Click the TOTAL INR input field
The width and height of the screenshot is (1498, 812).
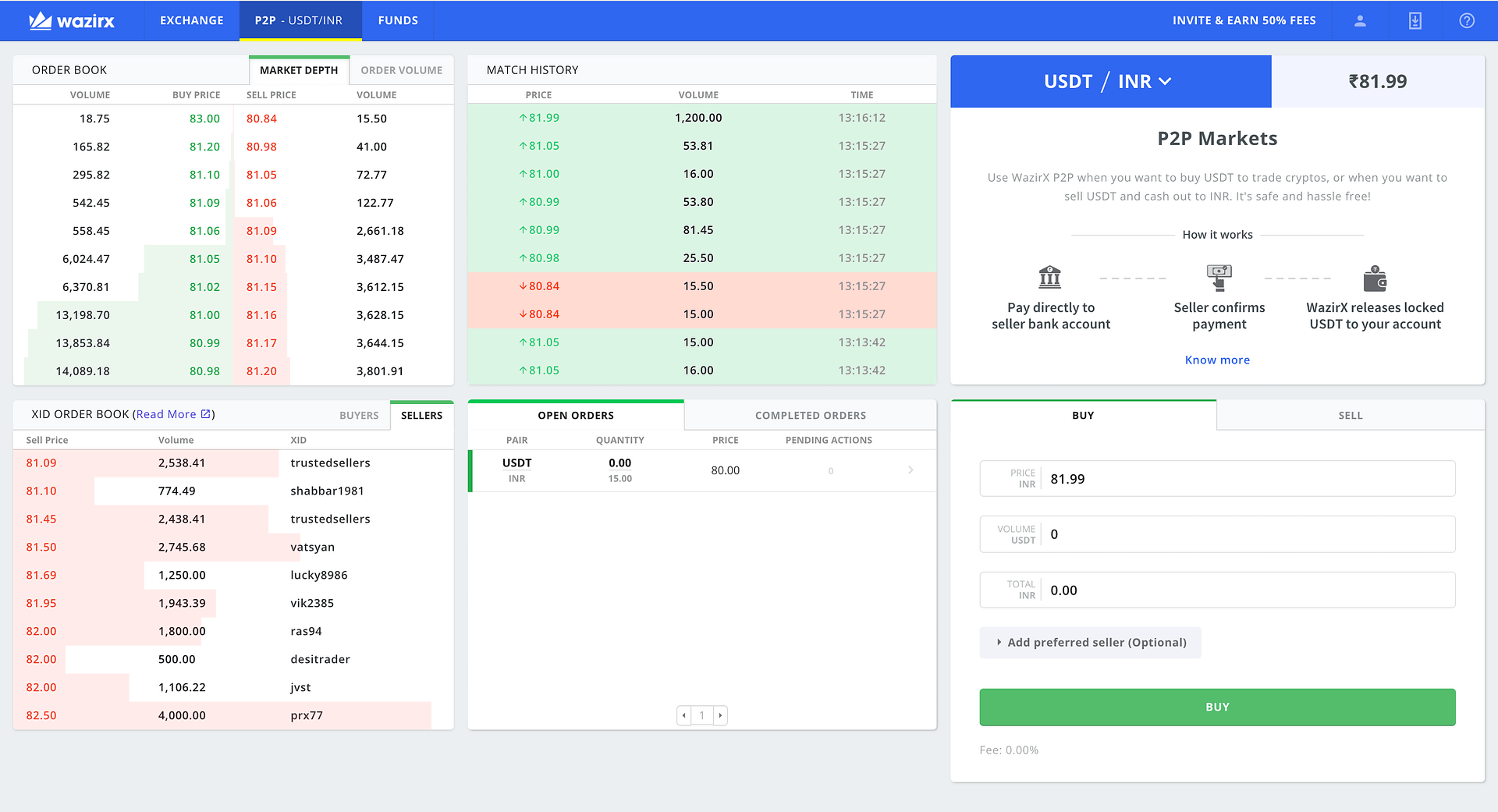[x=1217, y=590]
